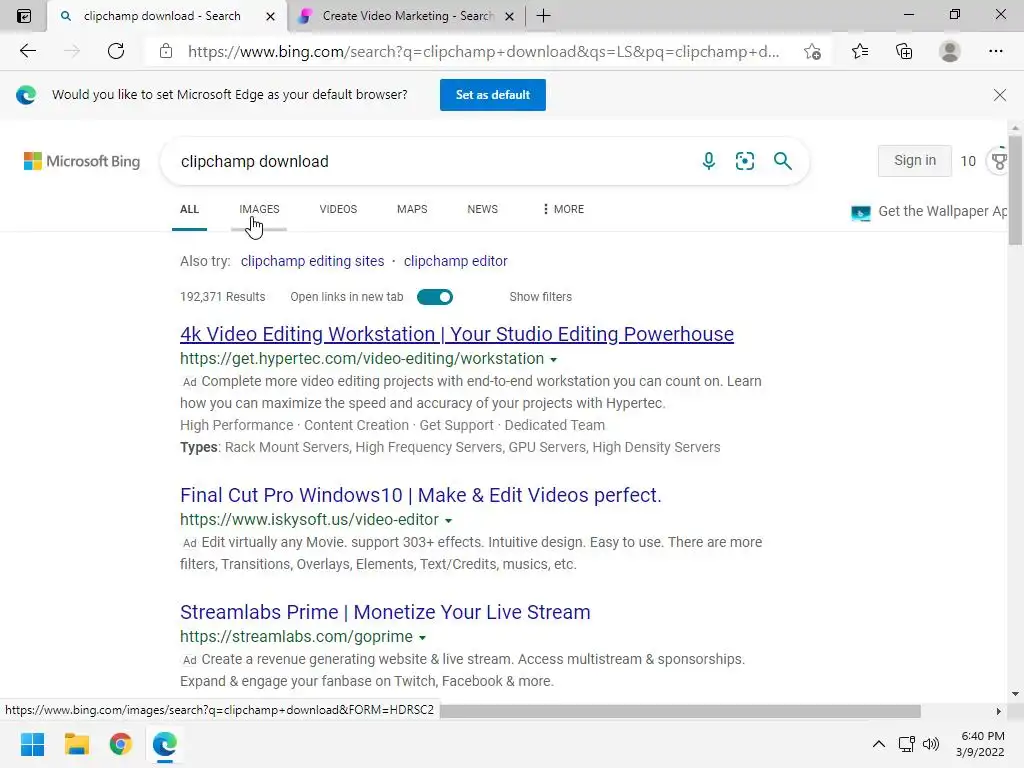Image resolution: width=1024 pixels, height=768 pixels.
Task: Show hidden tray icons chevron
Action: (x=879, y=744)
